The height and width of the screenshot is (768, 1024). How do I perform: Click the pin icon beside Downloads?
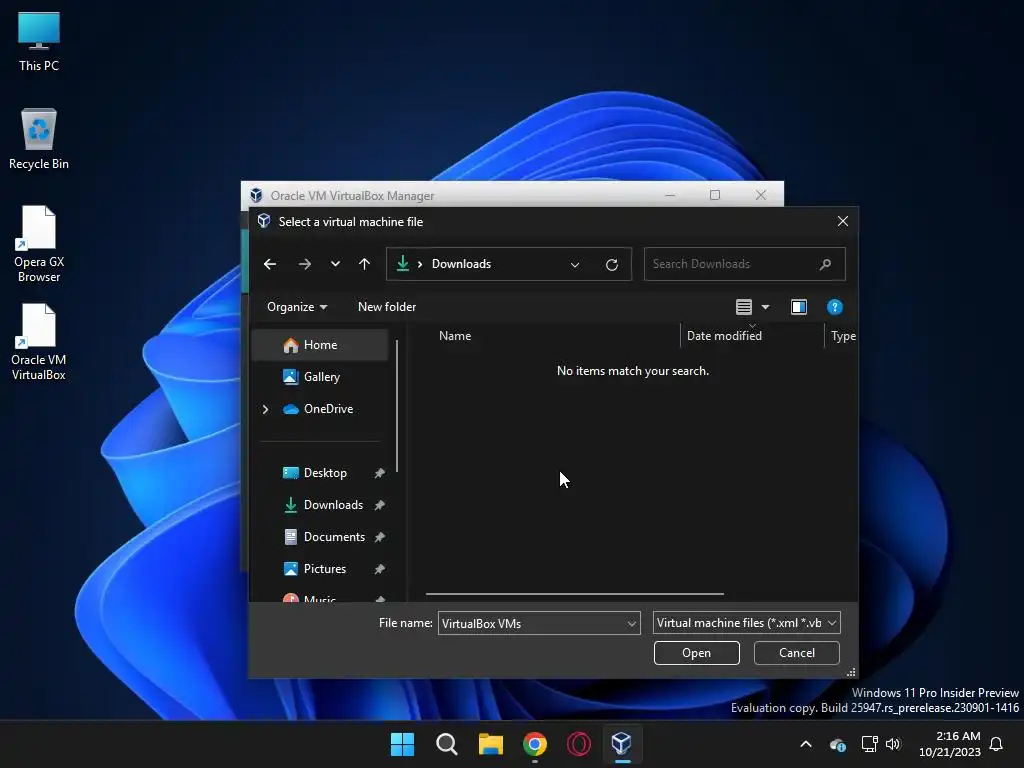379,505
